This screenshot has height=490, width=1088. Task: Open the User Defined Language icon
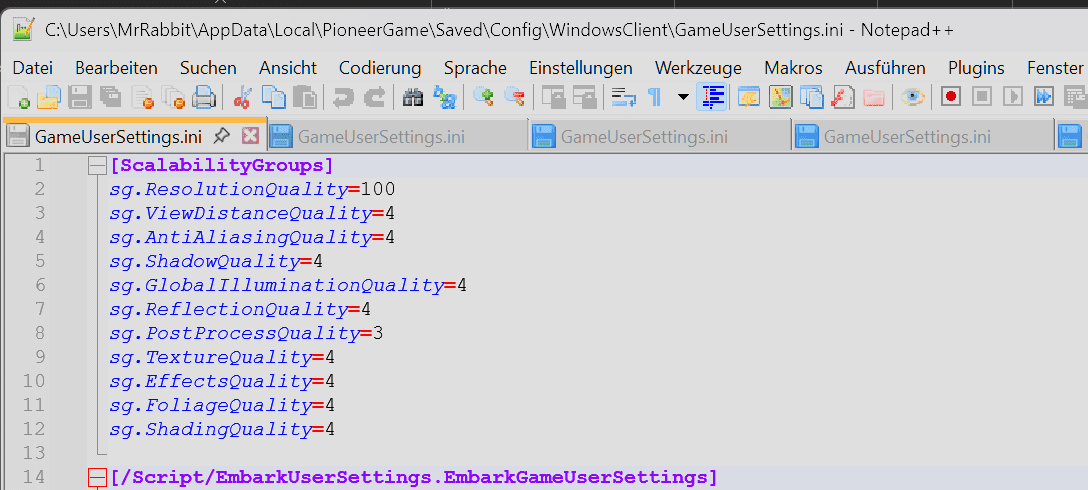pos(749,97)
